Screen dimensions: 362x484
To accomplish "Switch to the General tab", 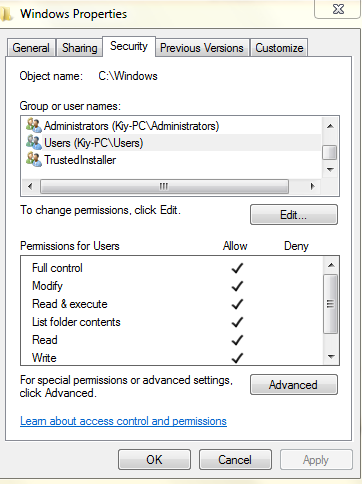I will (x=31, y=48).
